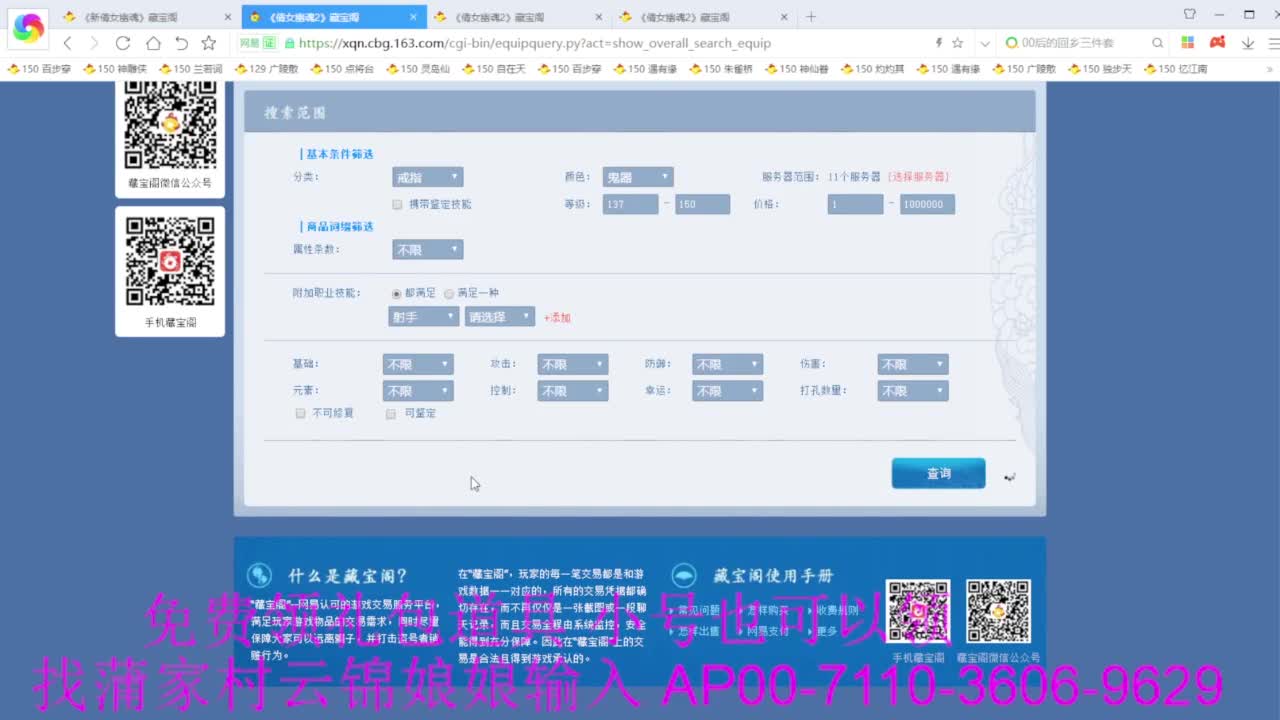
Task: Click the blue 查询 search button
Action: click(938, 473)
